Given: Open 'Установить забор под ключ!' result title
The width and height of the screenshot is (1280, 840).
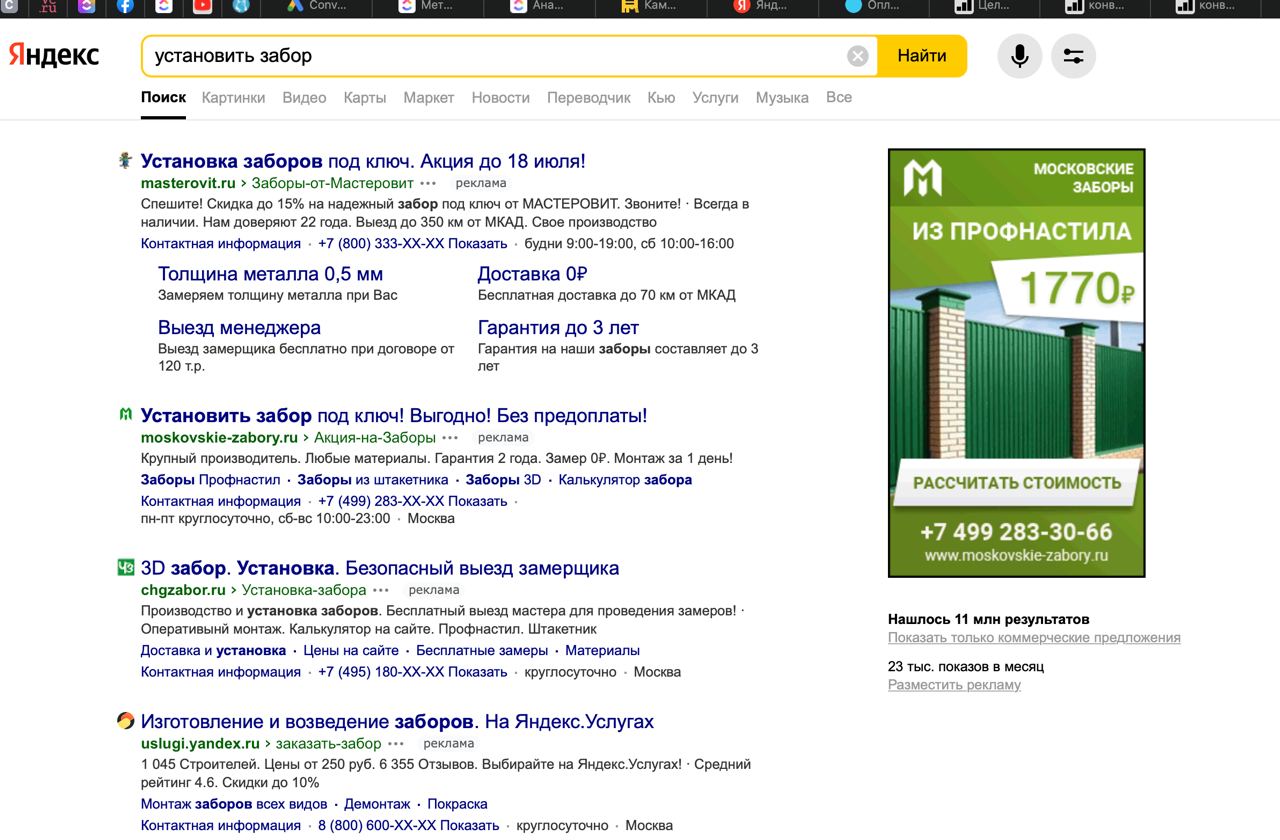Looking at the screenshot, I should 394,415.
